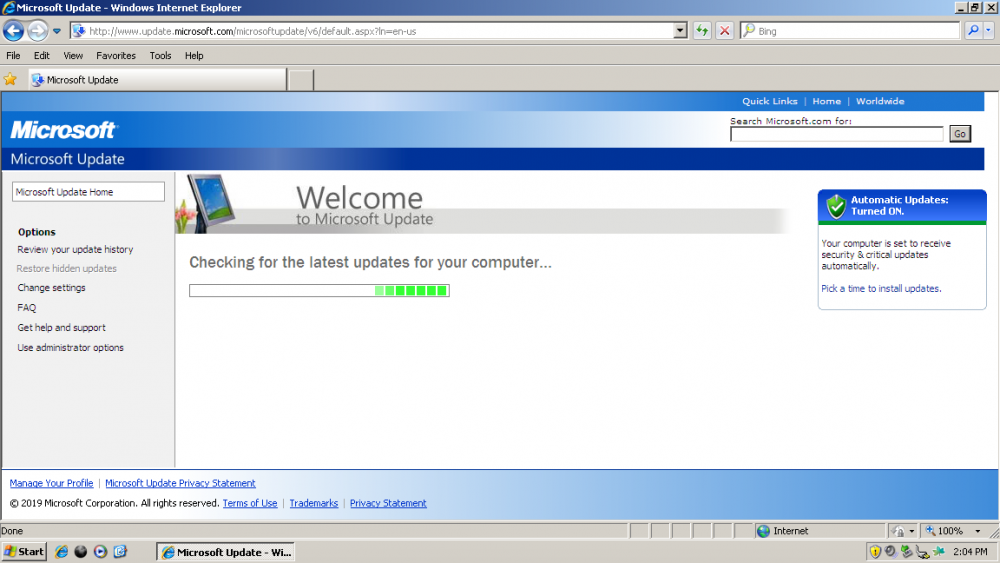Launch Windows Media Player from Quick Launch
The width and height of the screenshot is (1000, 563).
100,552
